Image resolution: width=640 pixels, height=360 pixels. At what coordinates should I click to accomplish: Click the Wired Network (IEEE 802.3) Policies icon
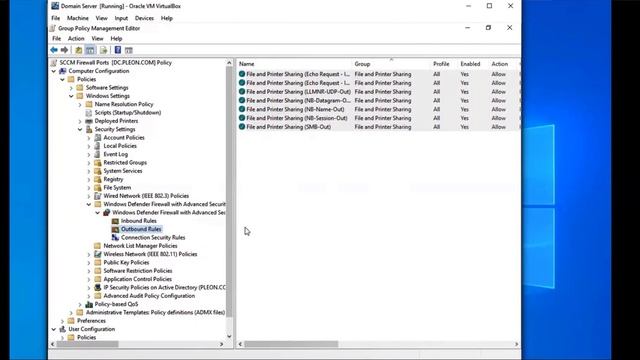pyautogui.click(x=98, y=196)
